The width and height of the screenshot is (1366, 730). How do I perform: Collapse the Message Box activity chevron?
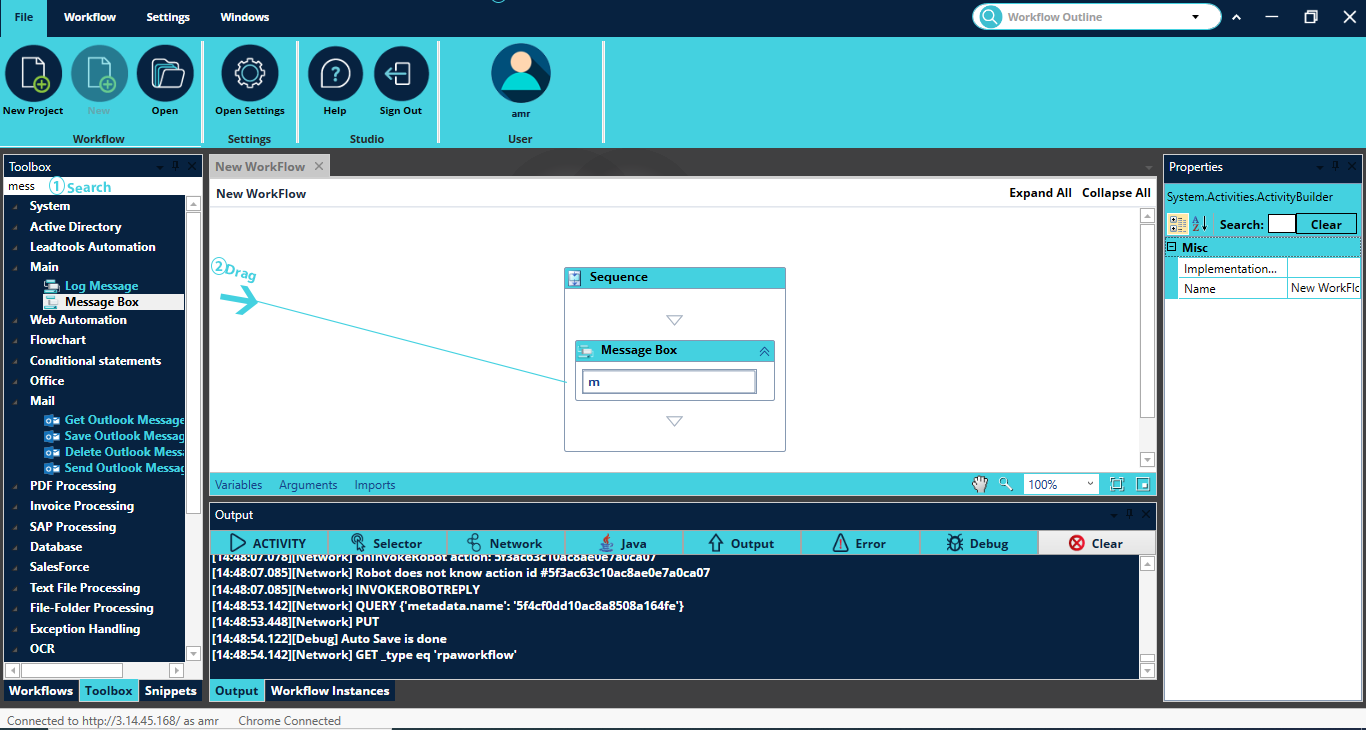764,351
